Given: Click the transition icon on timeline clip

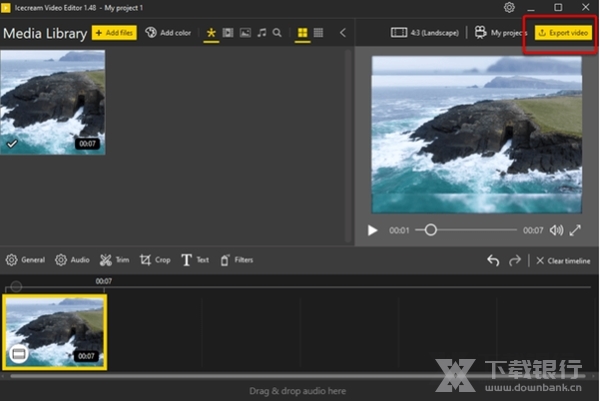Looking at the screenshot, I should tap(19, 354).
